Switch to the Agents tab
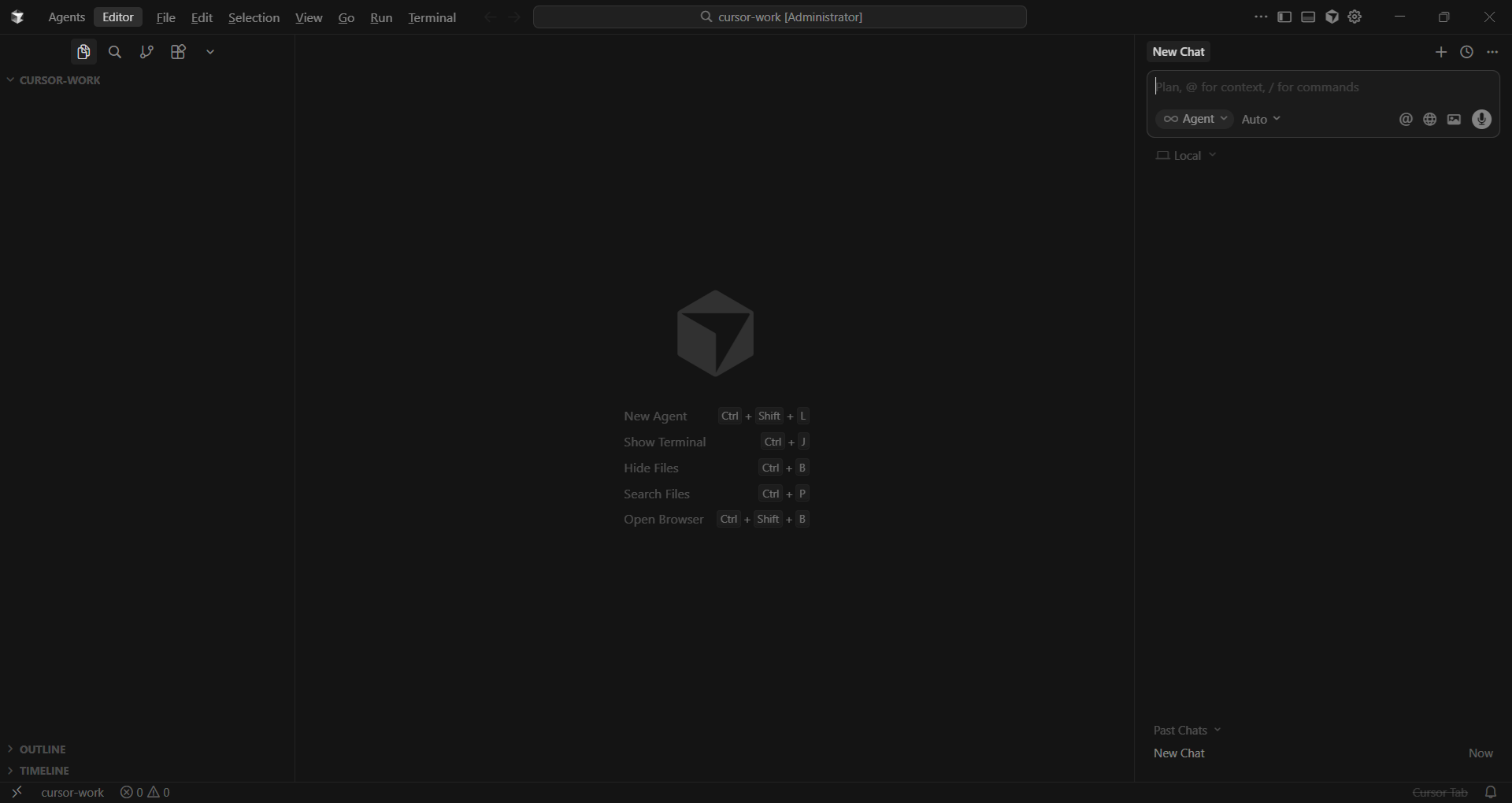Screen dimensions: 1512x803 click(x=66, y=17)
